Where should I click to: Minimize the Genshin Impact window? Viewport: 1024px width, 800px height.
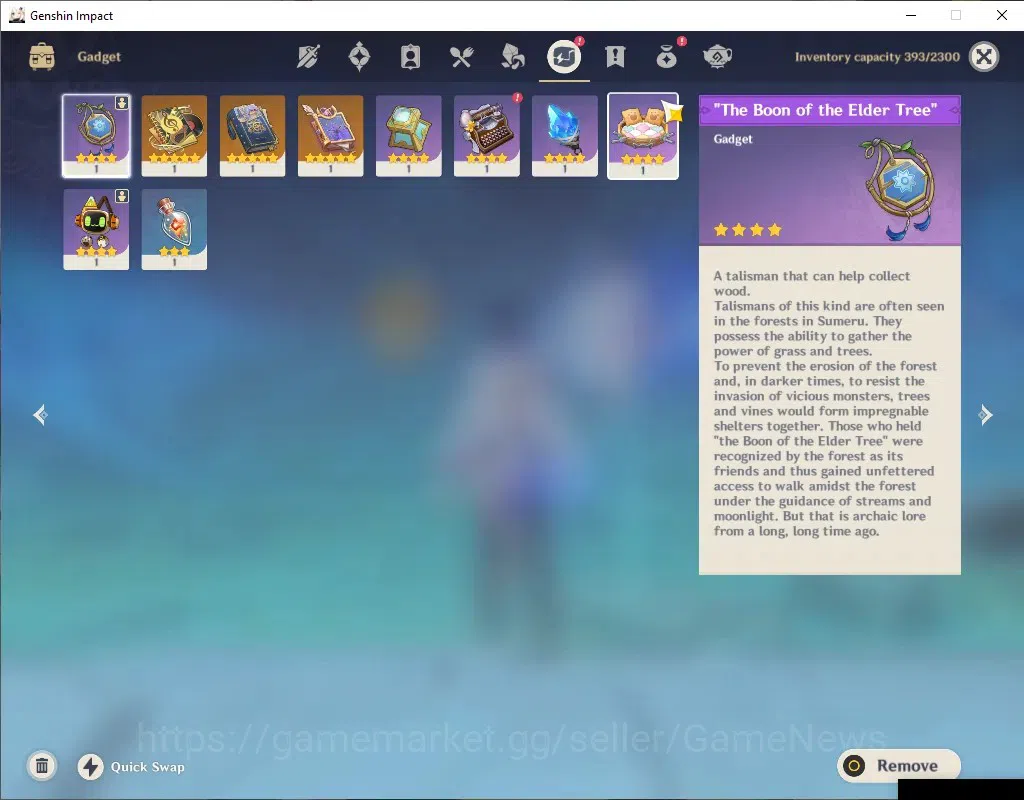(911, 15)
